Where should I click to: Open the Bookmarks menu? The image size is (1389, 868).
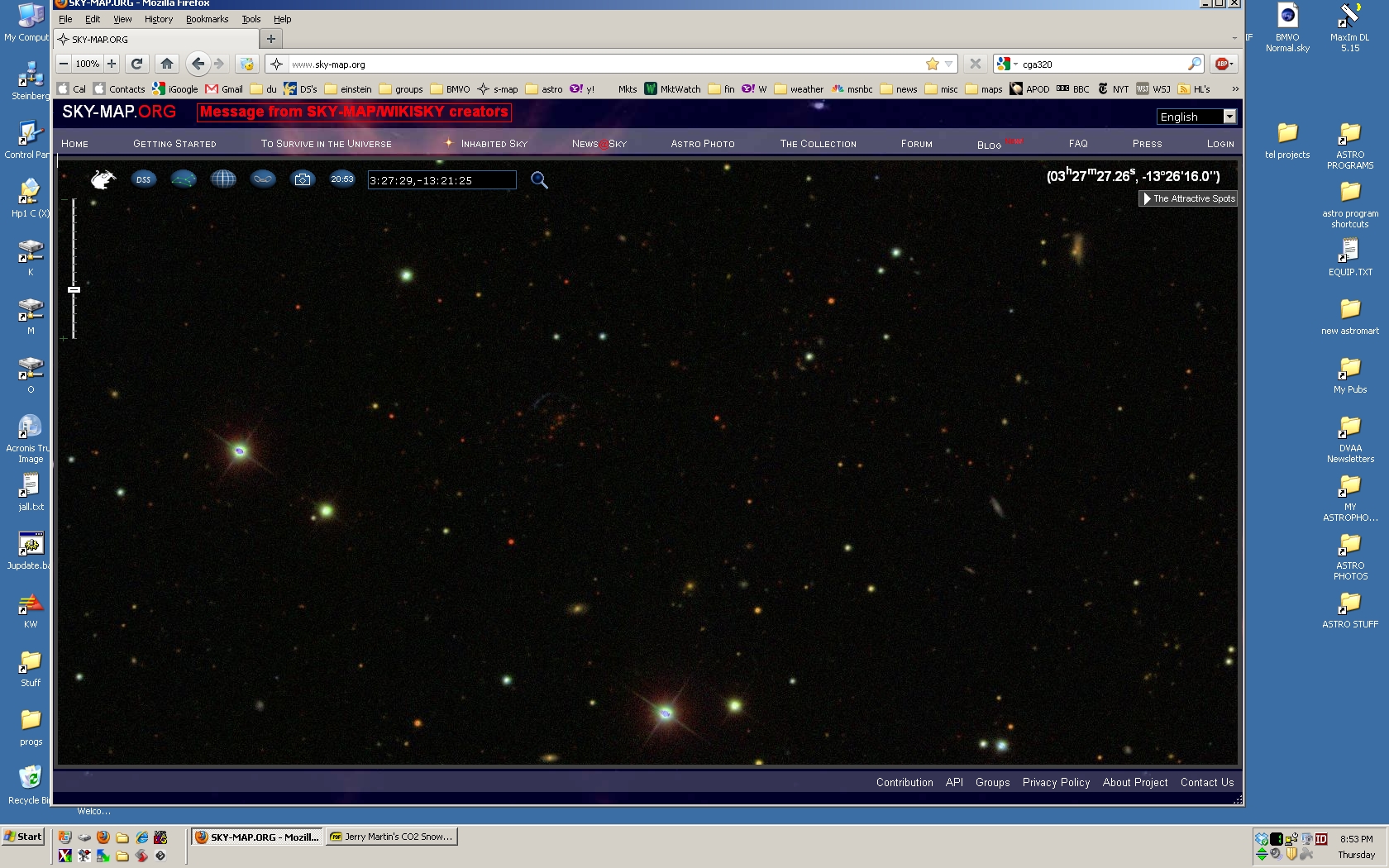point(207,19)
